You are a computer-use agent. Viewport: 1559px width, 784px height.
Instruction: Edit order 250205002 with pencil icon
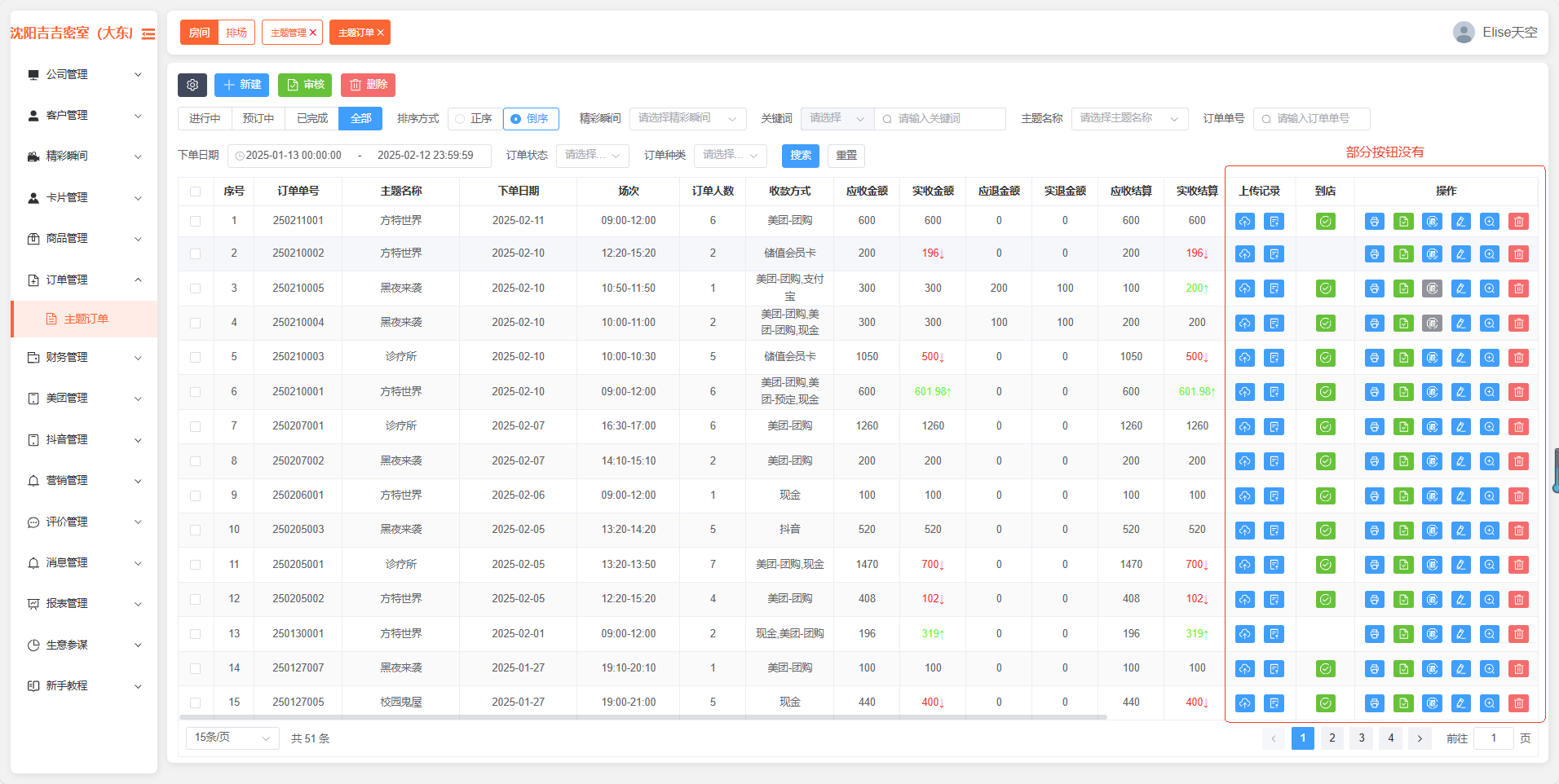click(1461, 600)
